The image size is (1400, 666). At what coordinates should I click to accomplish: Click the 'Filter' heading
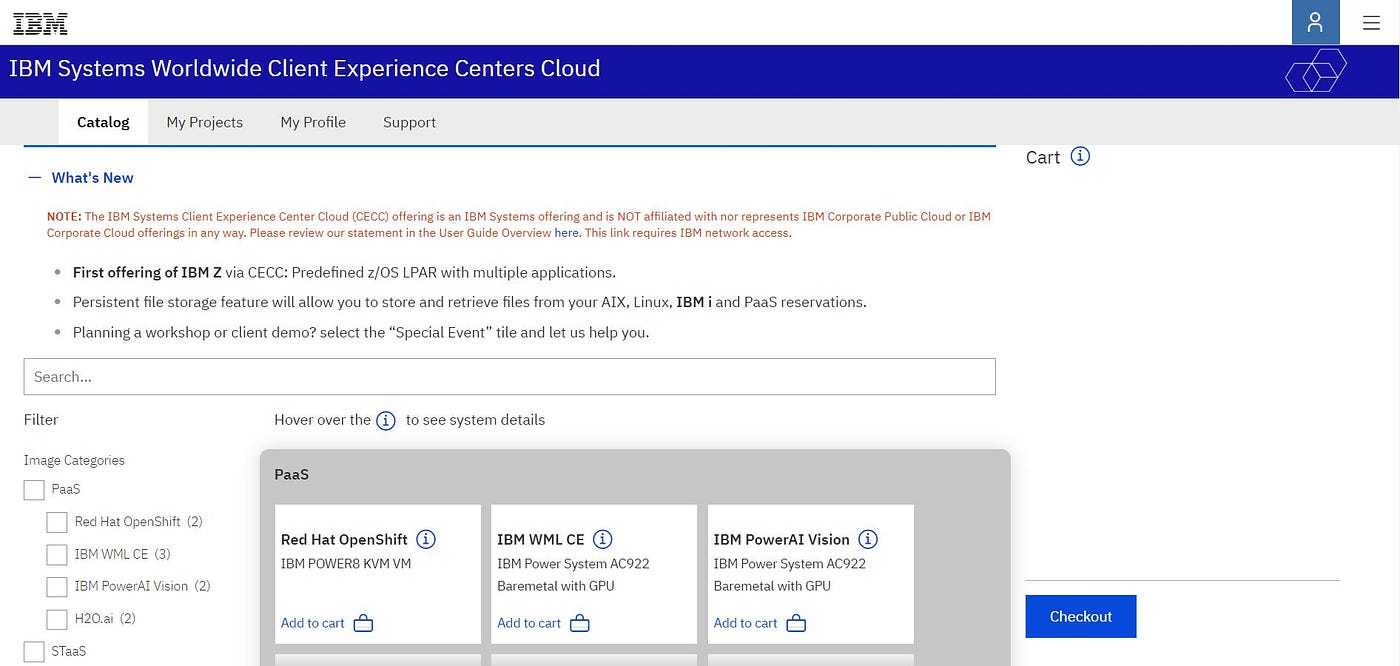41,420
